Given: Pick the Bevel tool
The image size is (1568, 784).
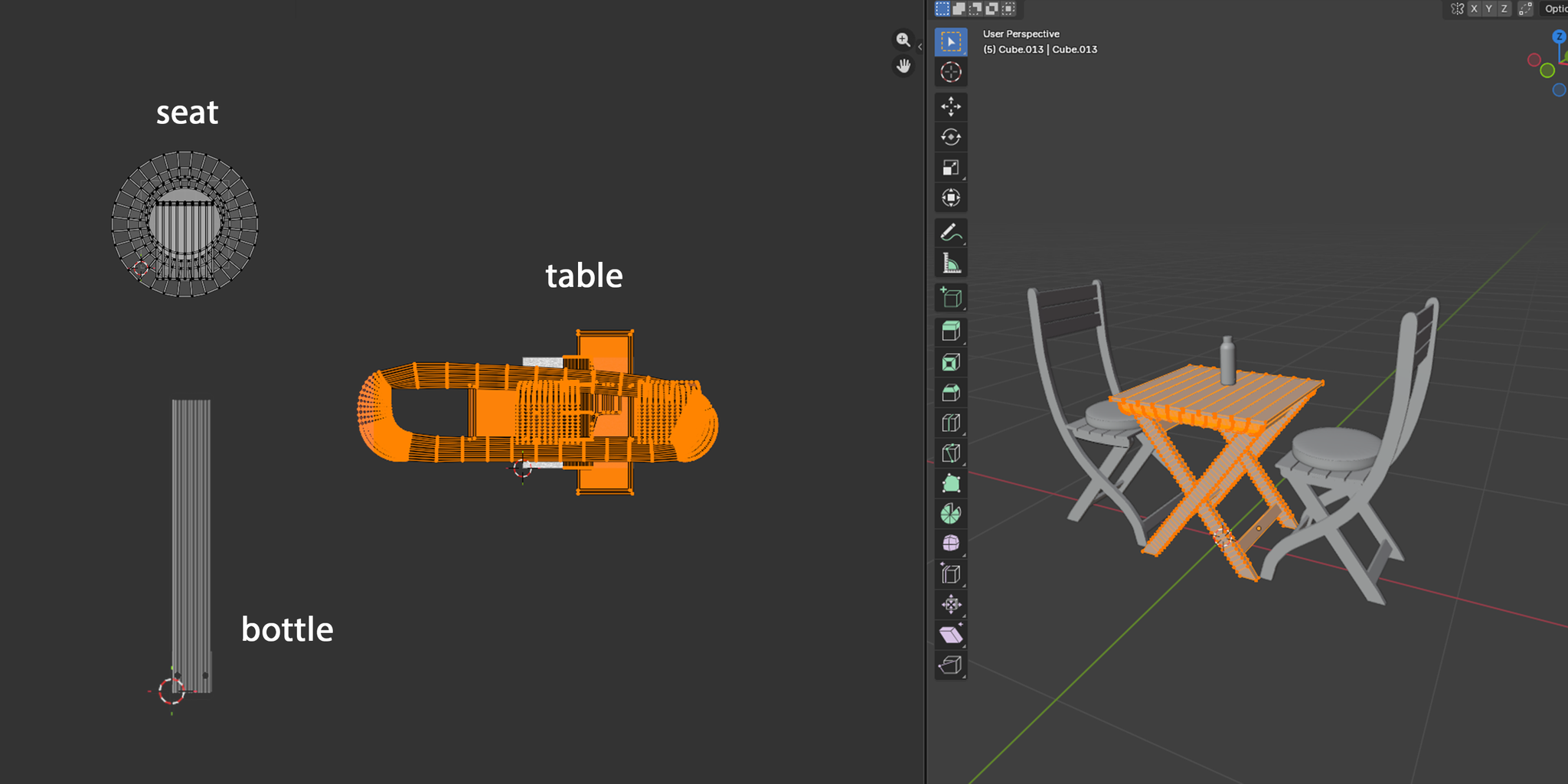Looking at the screenshot, I should click(x=951, y=393).
